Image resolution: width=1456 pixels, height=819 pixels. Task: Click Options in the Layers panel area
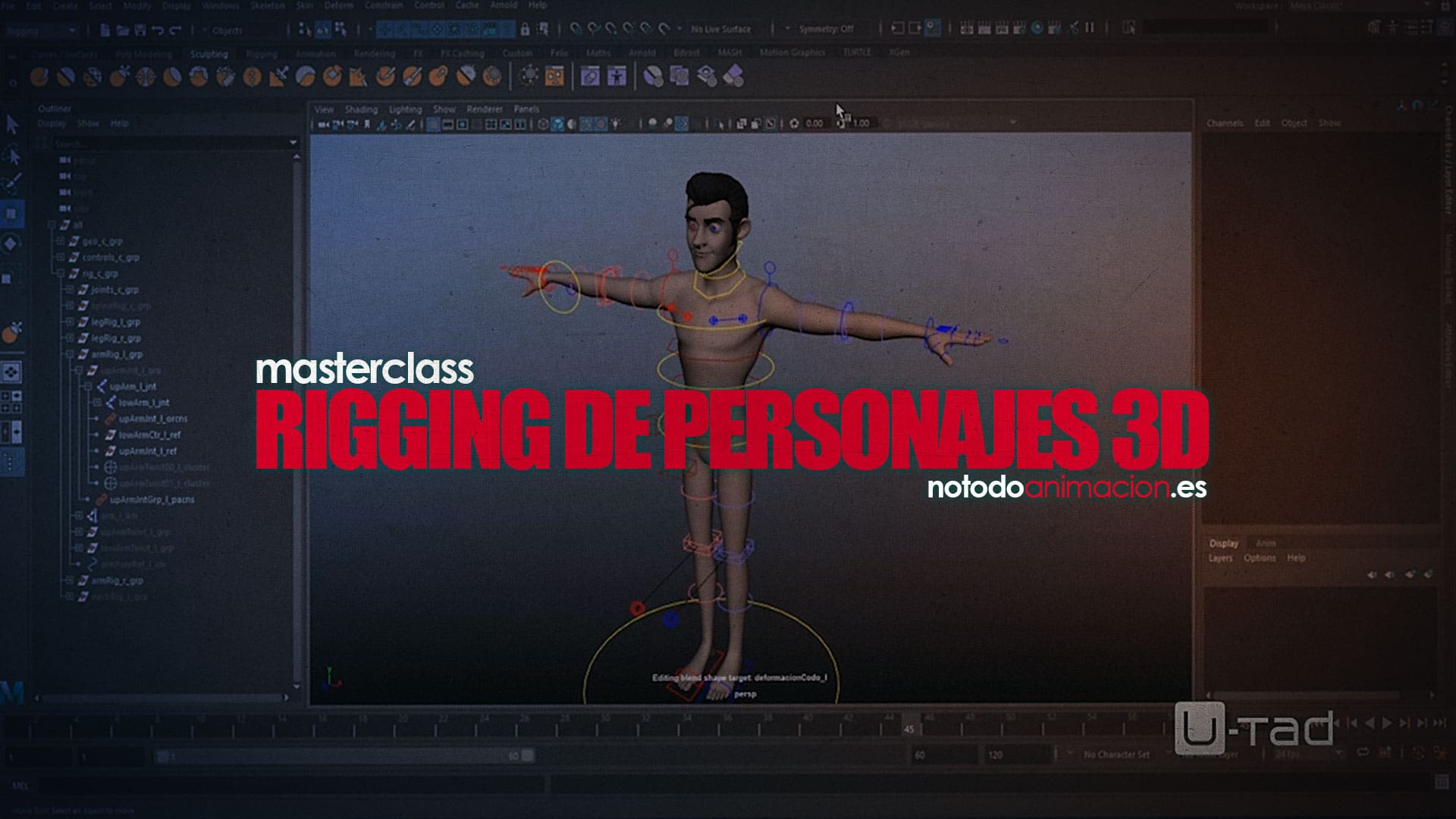1261,557
